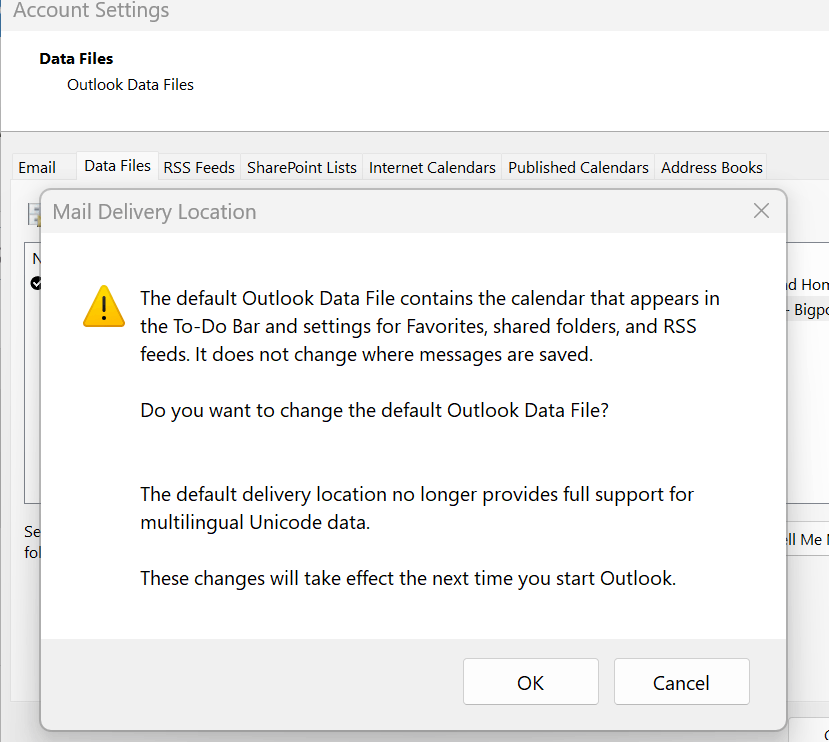Click the yellow warning icon

tap(104, 307)
